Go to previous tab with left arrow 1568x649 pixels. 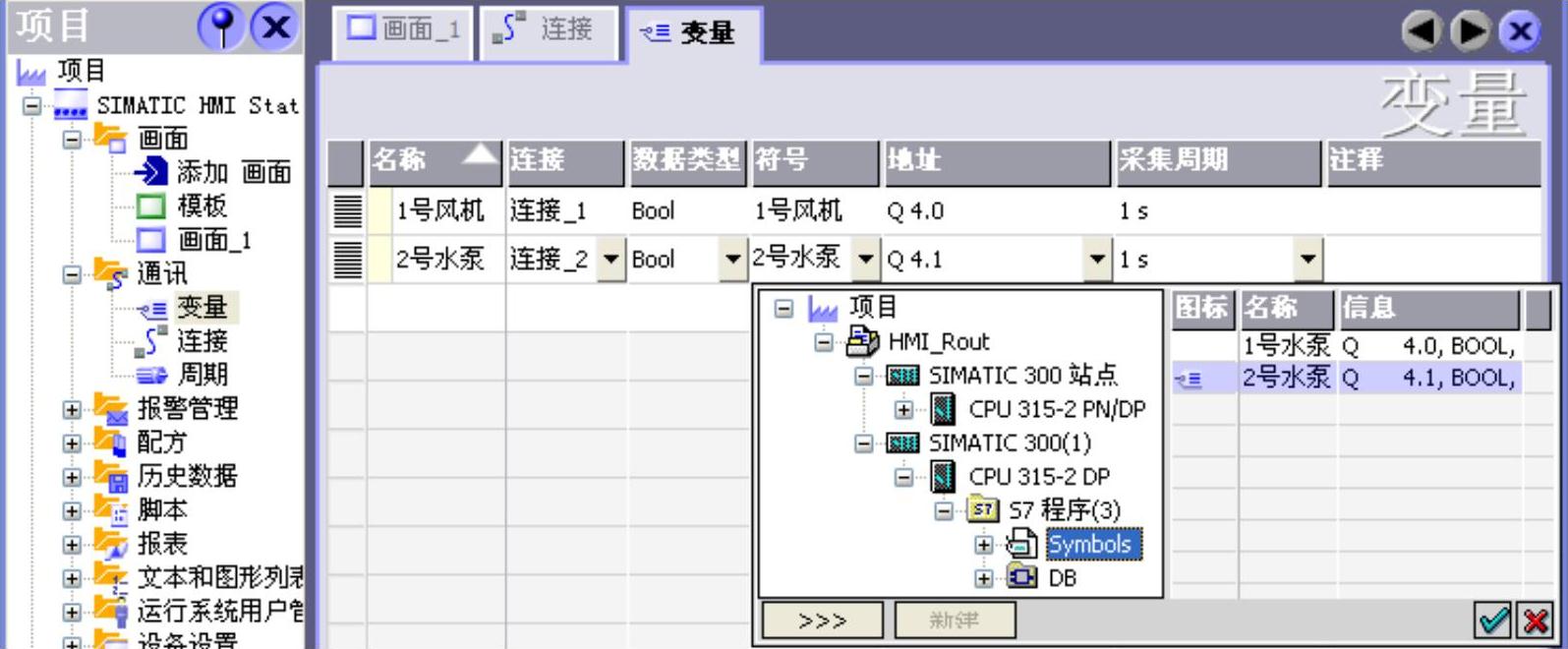(1422, 31)
